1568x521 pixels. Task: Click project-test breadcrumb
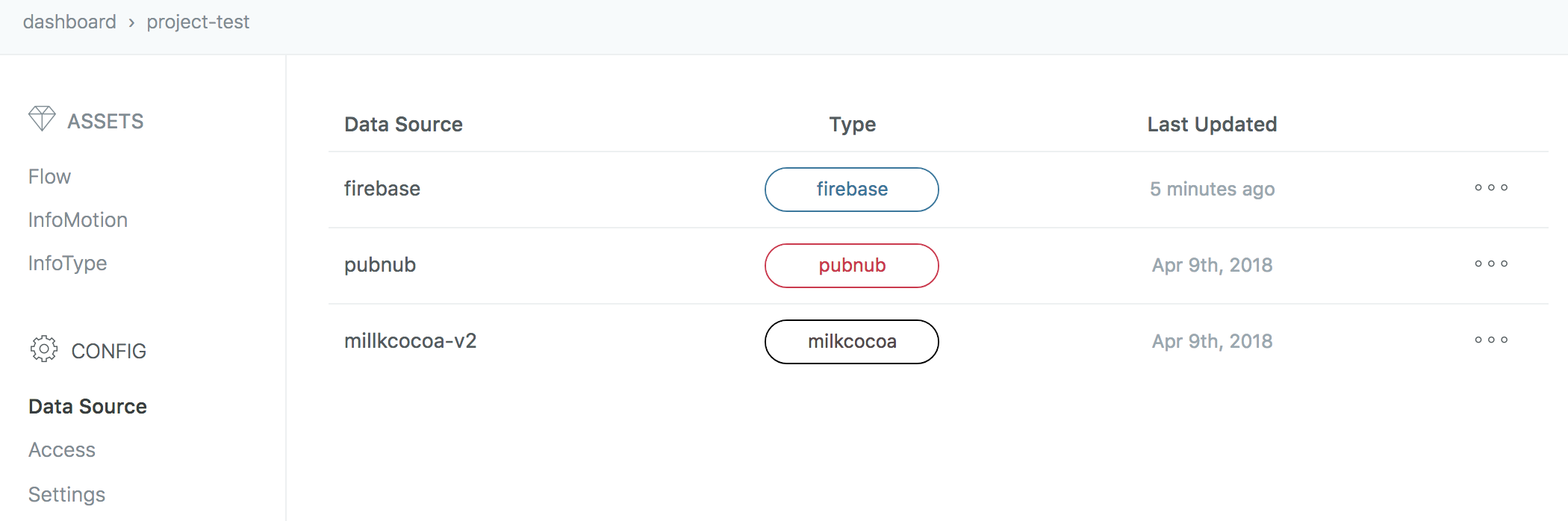click(198, 22)
